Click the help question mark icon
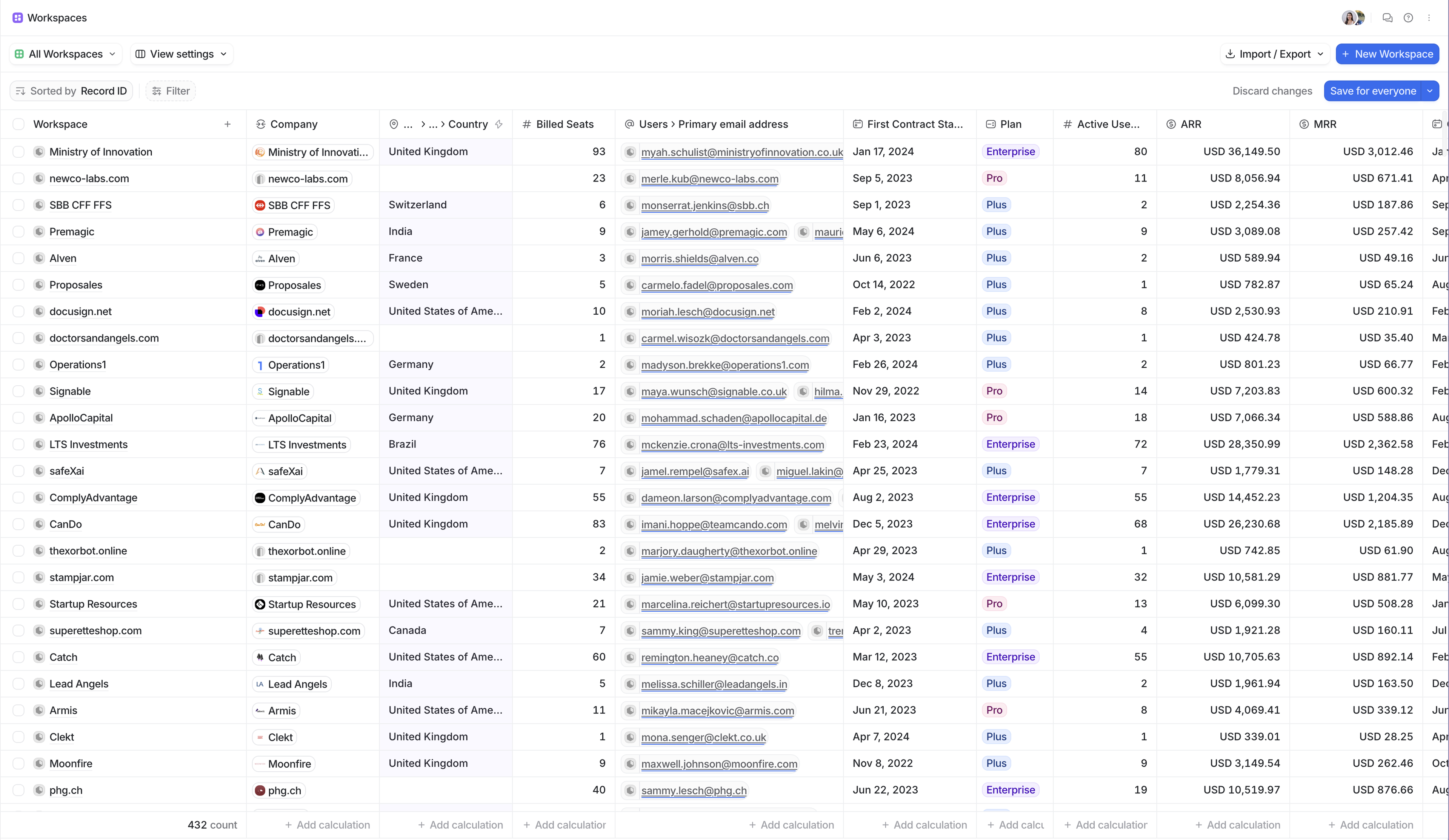This screenshot has height=840, width=1449. (1407, 18)
